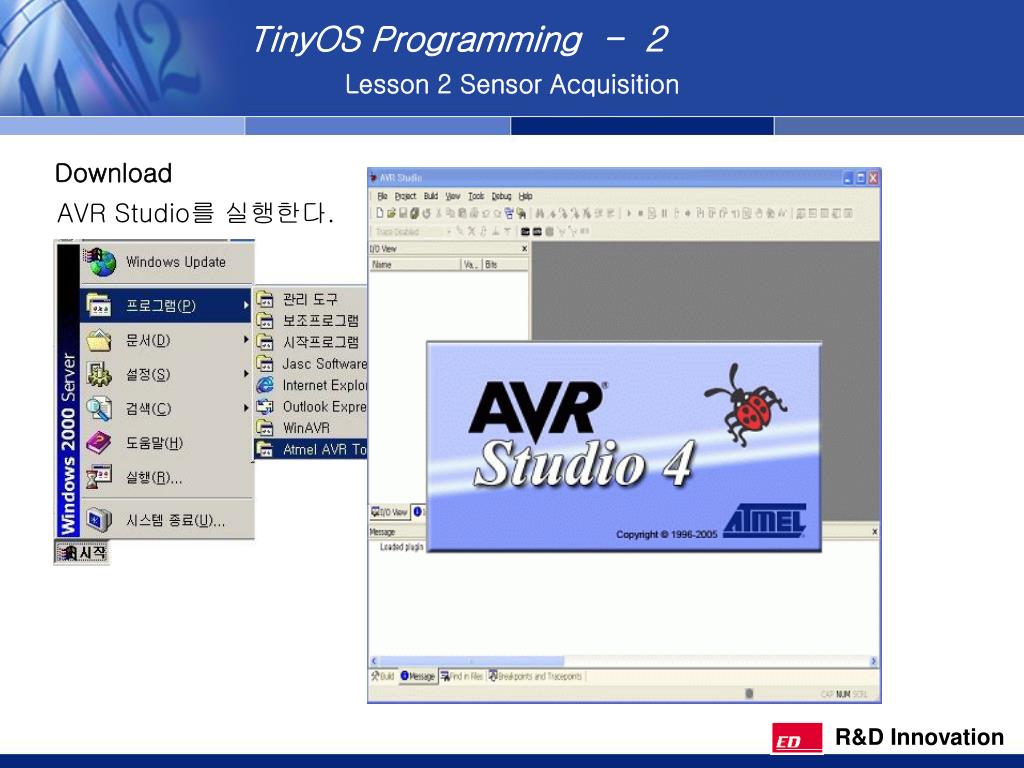Open 시작프로그램 submenu entry
Screen dimensions: 1024x768
click(x=311, y=342)
